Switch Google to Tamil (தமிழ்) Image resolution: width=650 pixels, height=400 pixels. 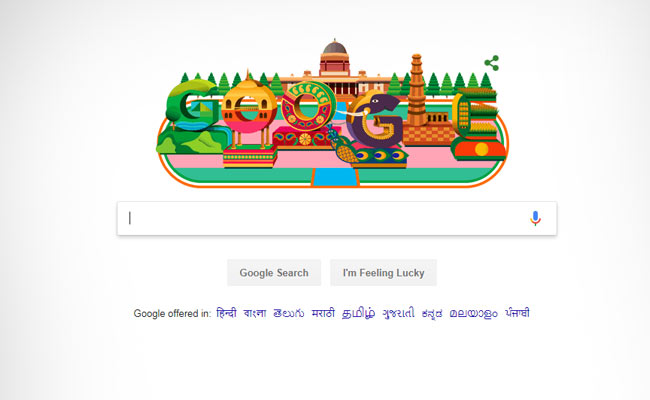click(x=359, y=313)
